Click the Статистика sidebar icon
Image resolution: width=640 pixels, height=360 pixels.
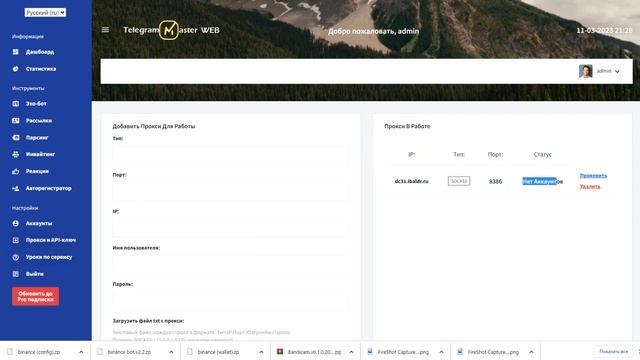point(16,69)
